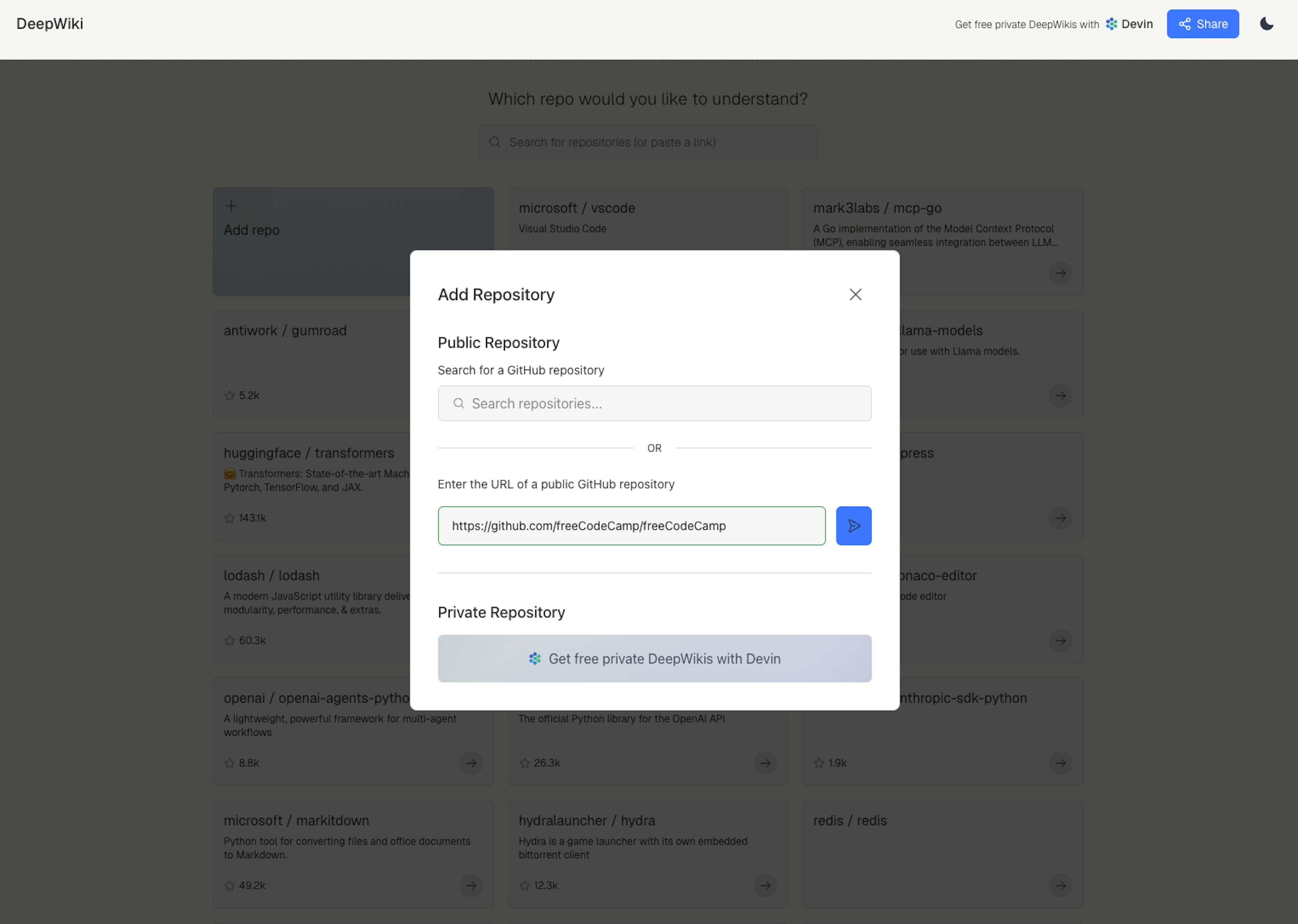This screenshot has width=1298, height=924.
Task: Click the gumroad star icon
Action: coord(230,396)
